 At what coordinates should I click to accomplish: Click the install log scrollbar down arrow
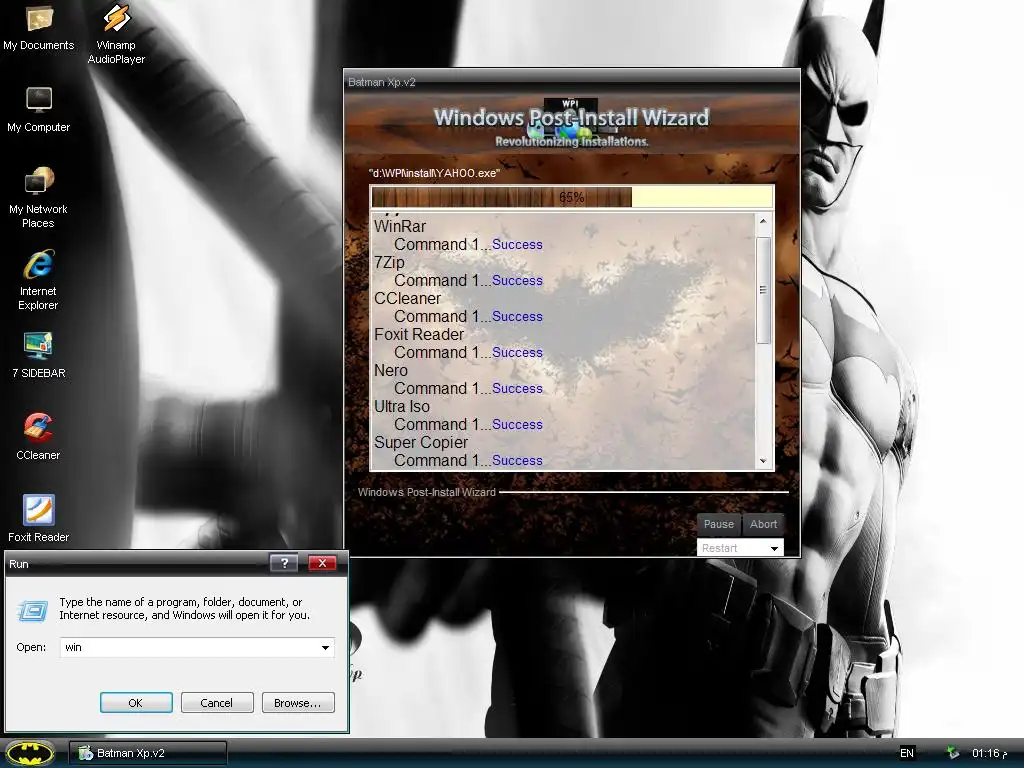763,461
